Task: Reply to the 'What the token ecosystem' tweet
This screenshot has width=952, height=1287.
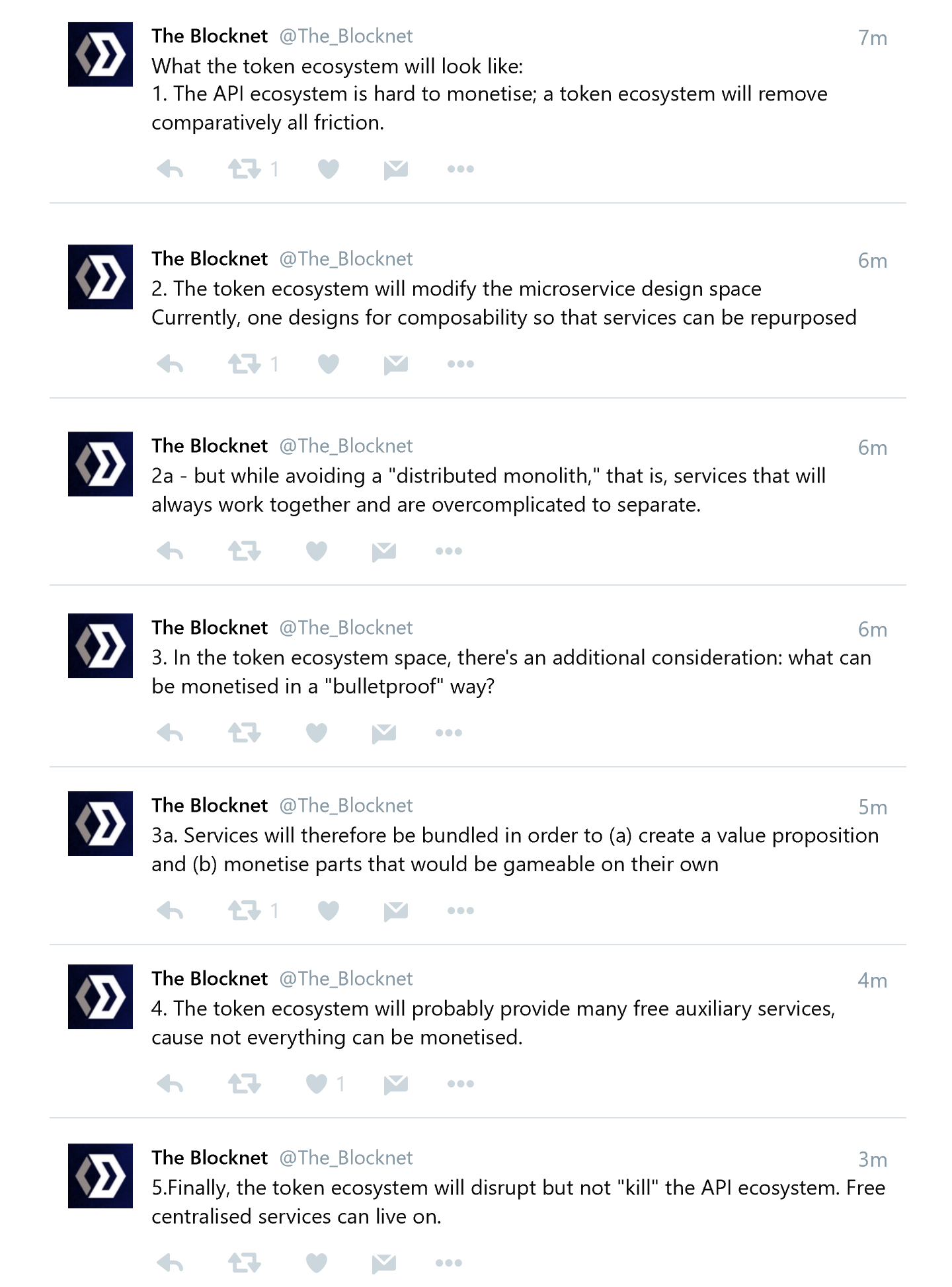Action: point(170,170)
